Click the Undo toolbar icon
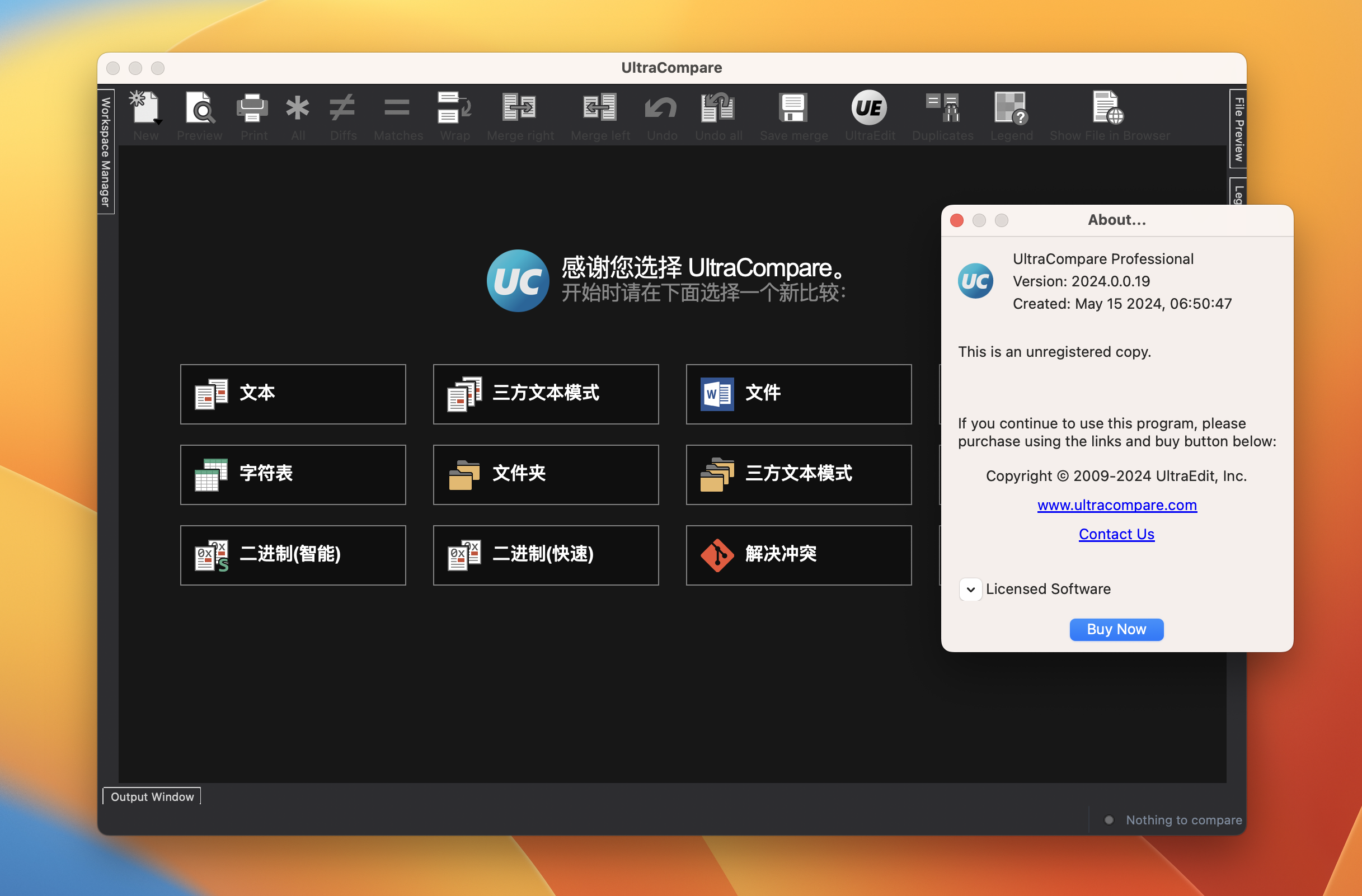 click(x=661, y=107)
